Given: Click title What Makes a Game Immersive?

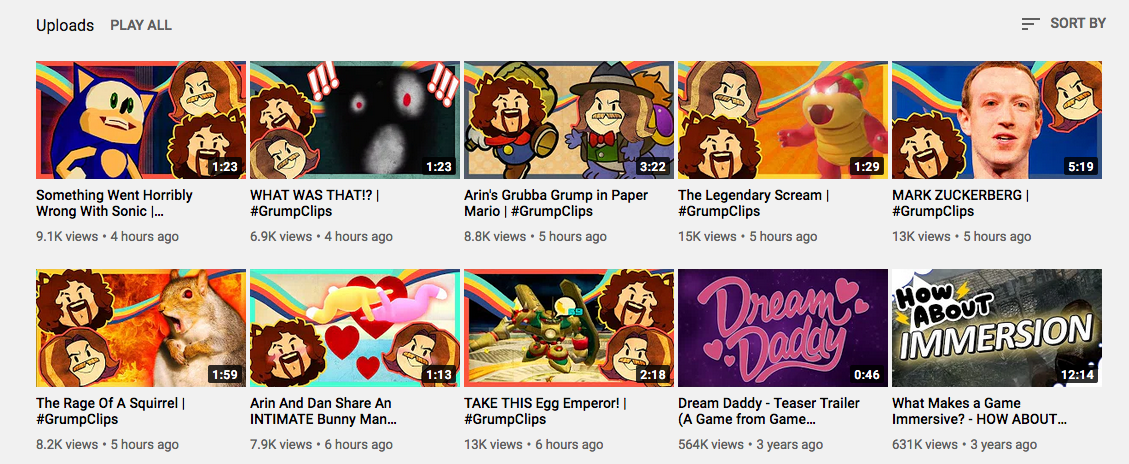Looking at the screenshot, I should pyautogui.click(x=979, y=411).
